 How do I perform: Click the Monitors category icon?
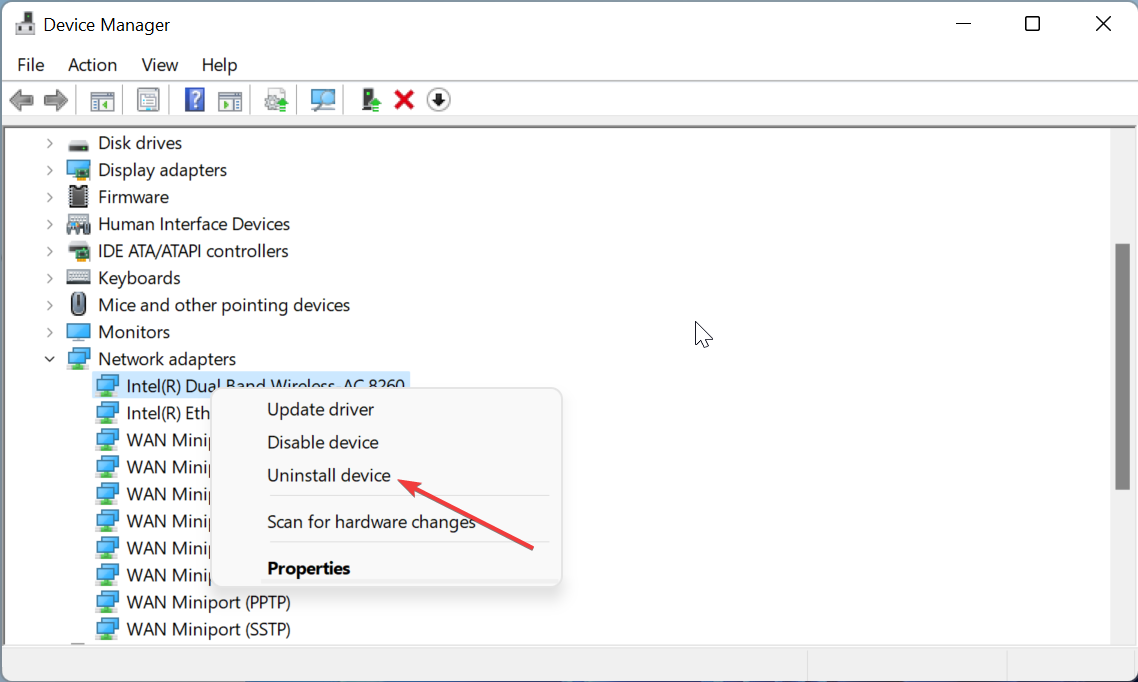(x=78, y=332)
